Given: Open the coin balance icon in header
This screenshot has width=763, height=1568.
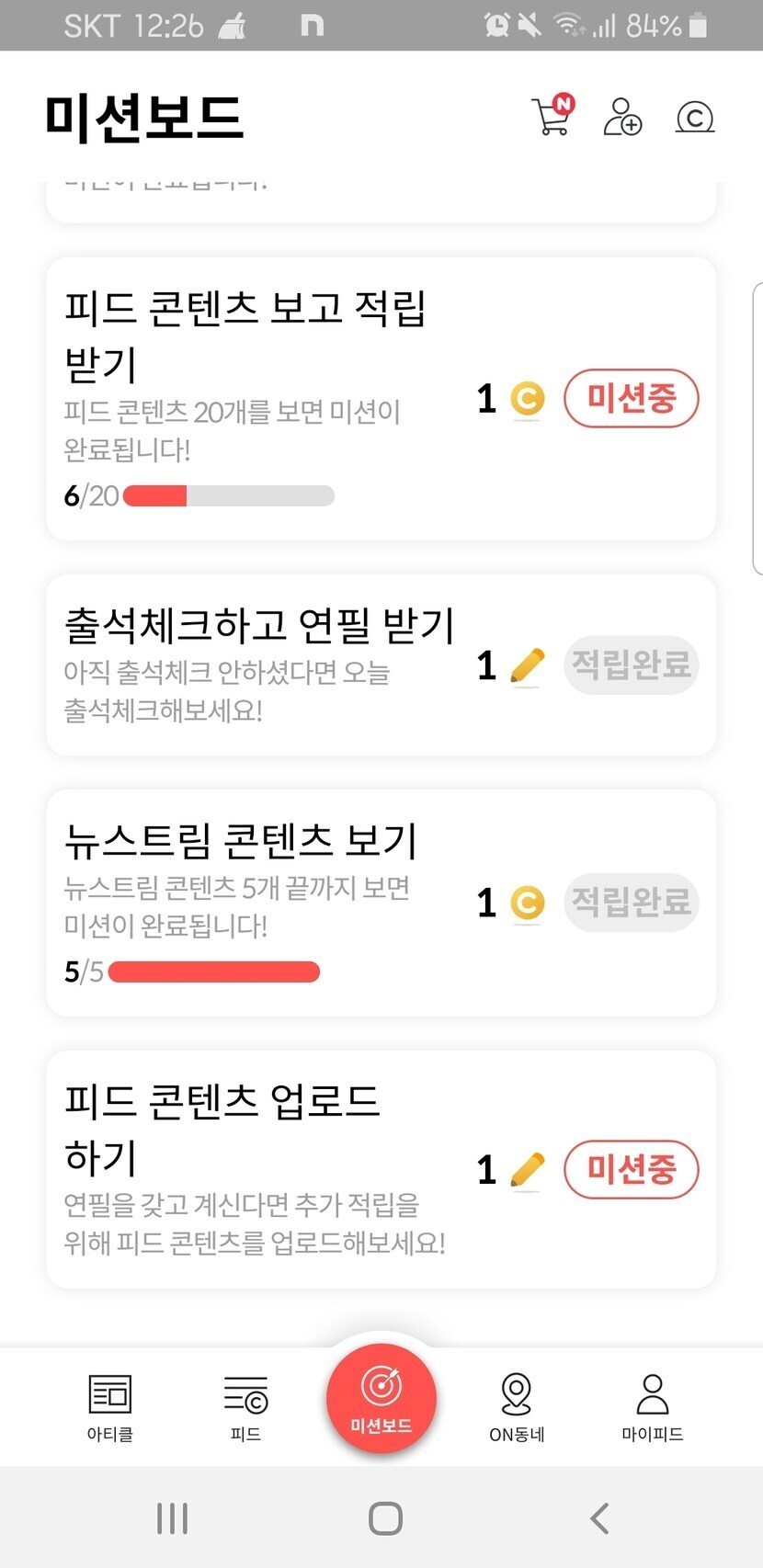Looking at the screenshot, I should 694,118.
